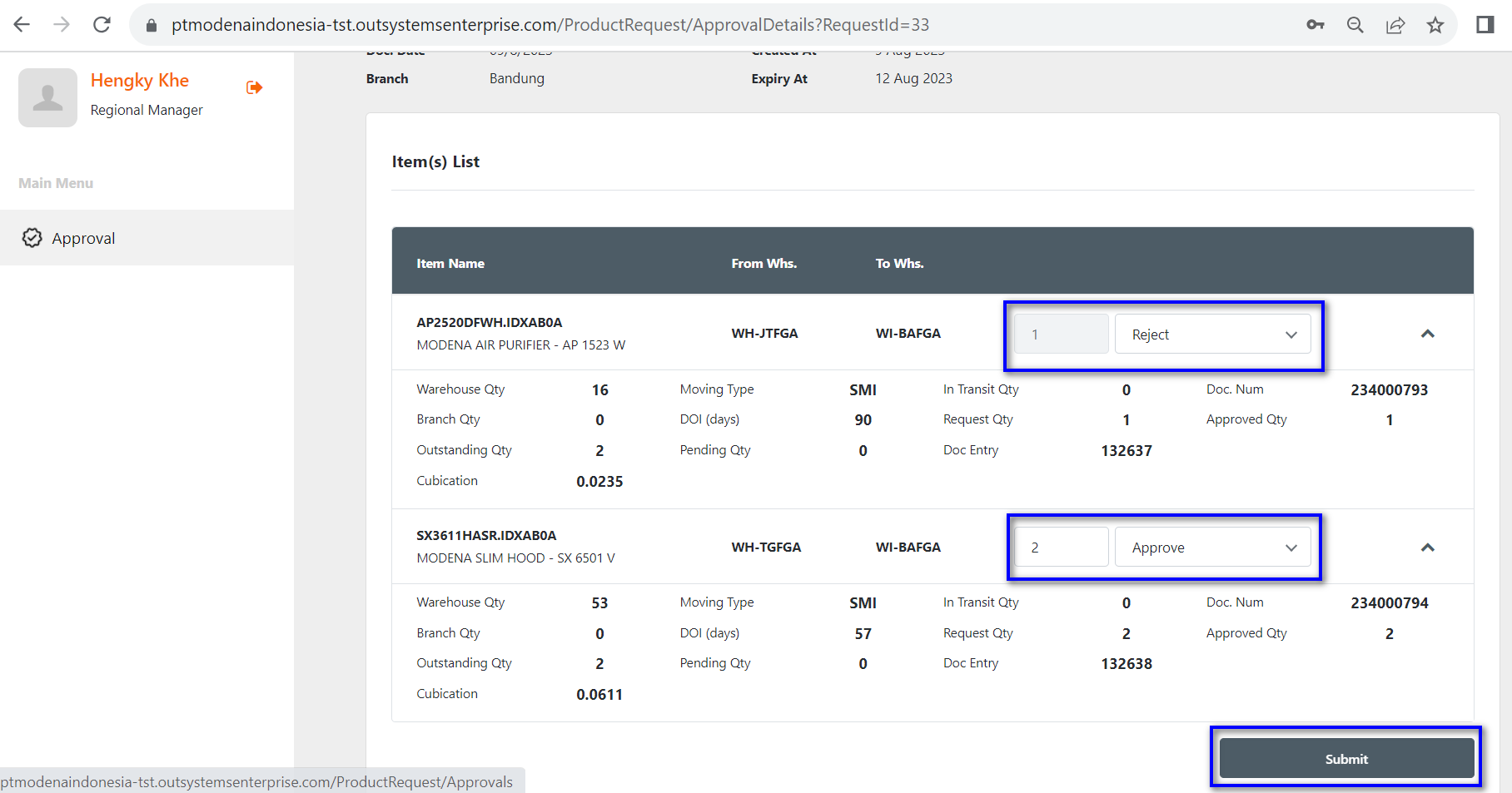Click the share page icon
Image resolution: width=1512 pixels, height=793 pixels.
(x=1395, y=25)
